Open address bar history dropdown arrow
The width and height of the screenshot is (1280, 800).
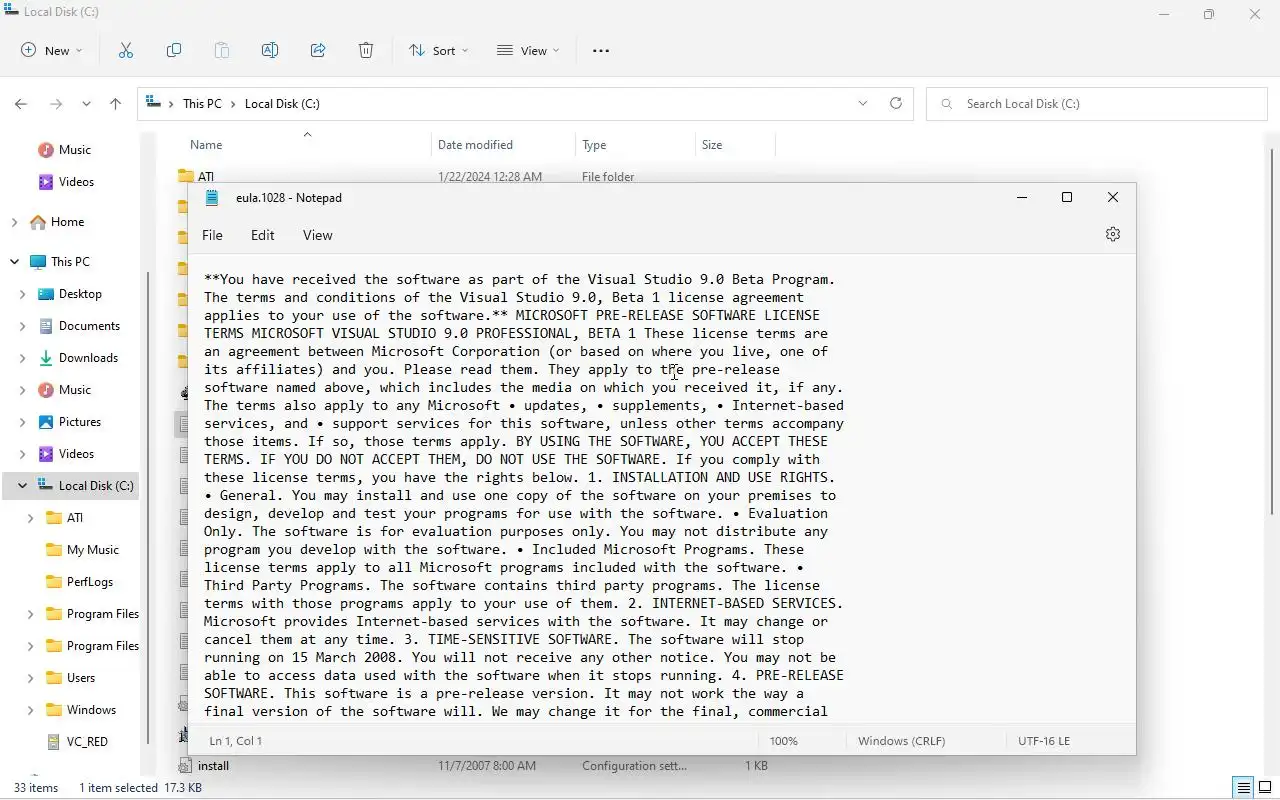[x=863, y=103]
